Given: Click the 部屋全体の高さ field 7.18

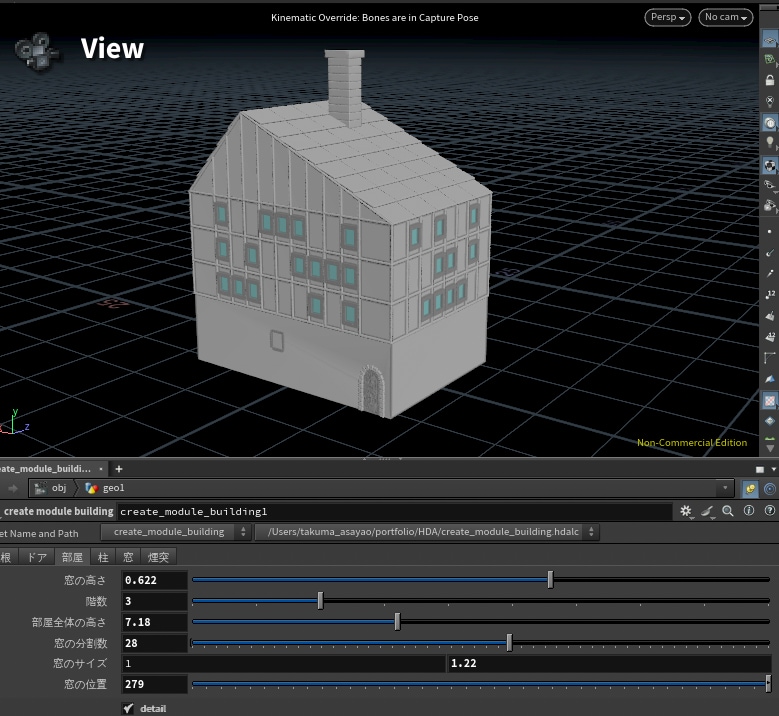Looking at the screenshot, I should [x=155, y=622].
